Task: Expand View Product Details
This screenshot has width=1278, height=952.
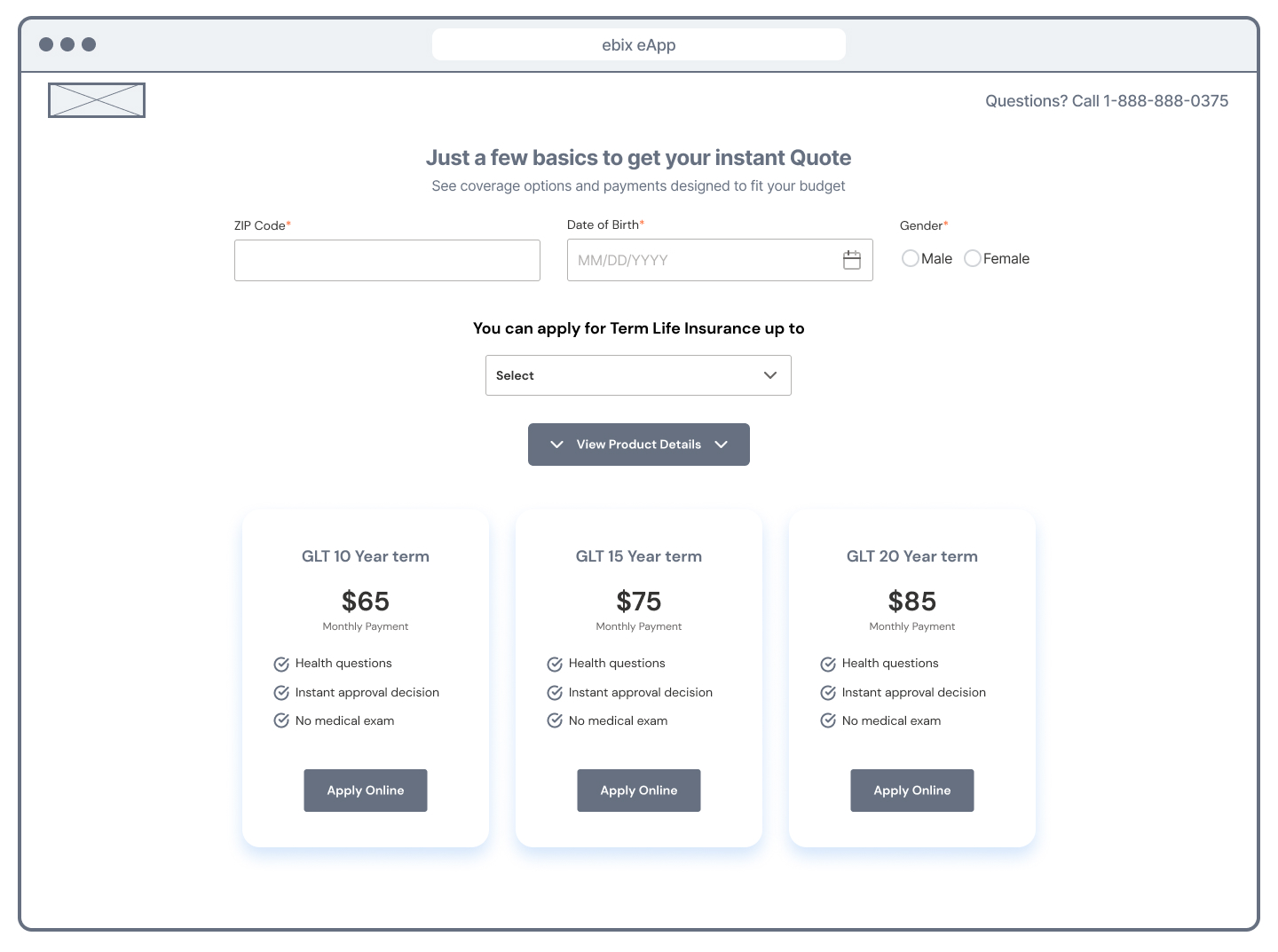Action: click(638, 445)
